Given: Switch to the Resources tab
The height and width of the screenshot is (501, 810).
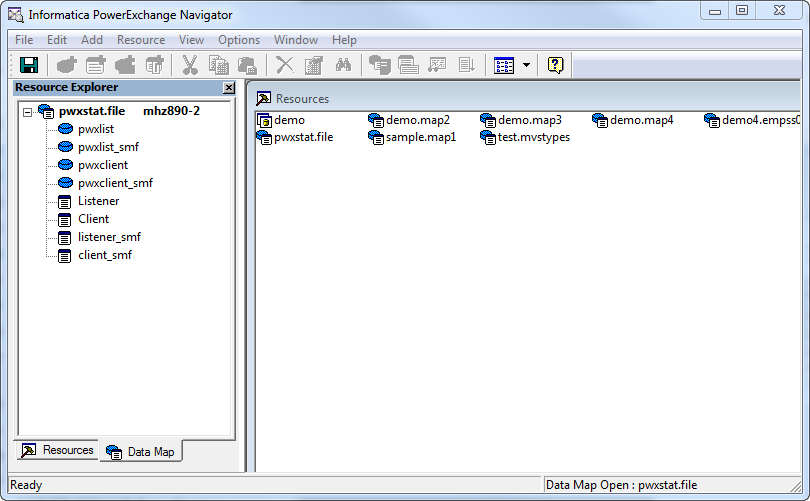Looking at the screenshot, I should pyautogui.click(x=58, y=450).
